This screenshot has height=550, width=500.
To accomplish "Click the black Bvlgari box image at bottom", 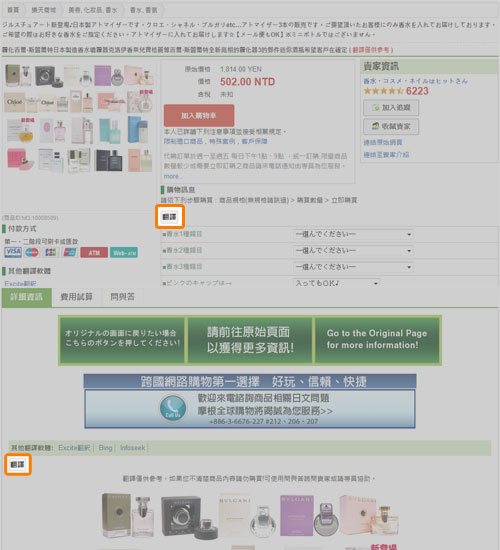I will pos(181,517).
